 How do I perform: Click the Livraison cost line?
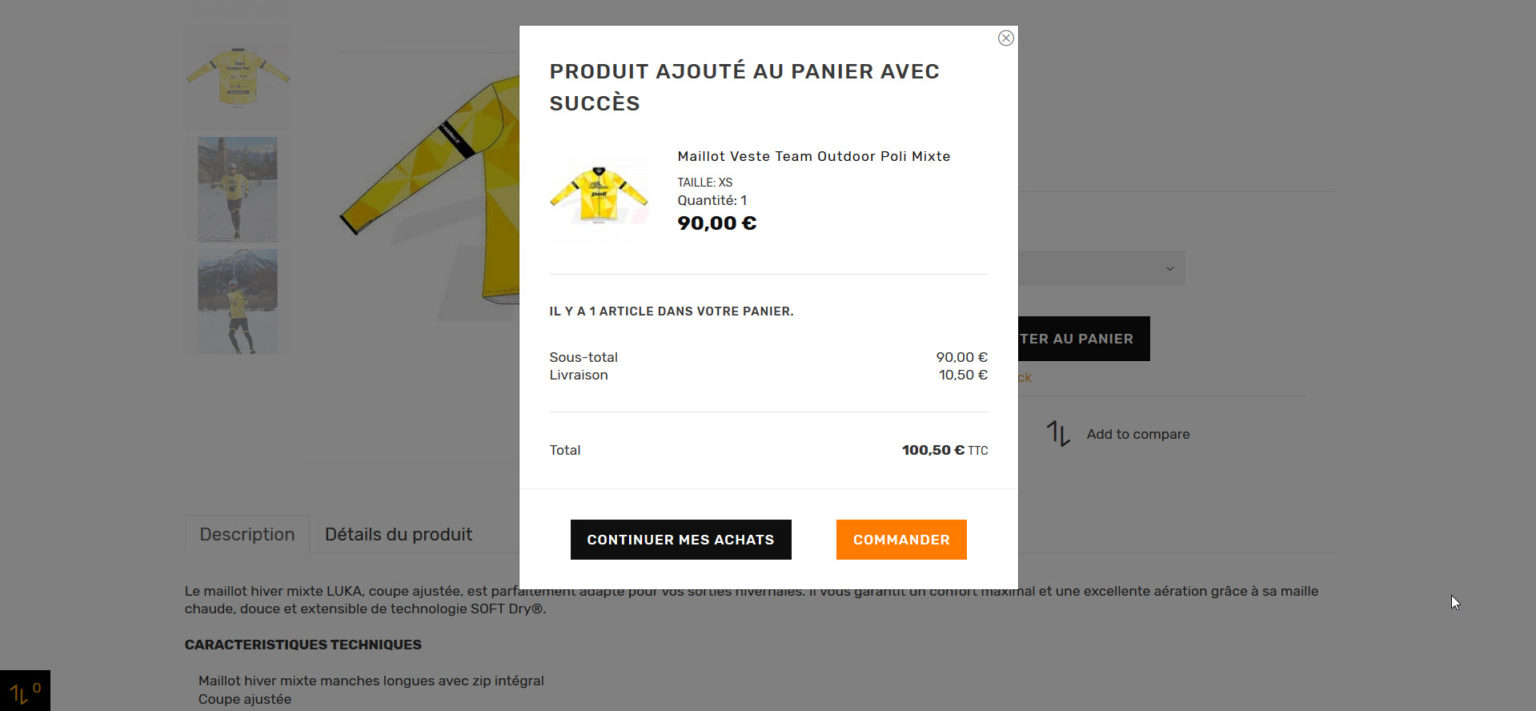pos(768,375)
